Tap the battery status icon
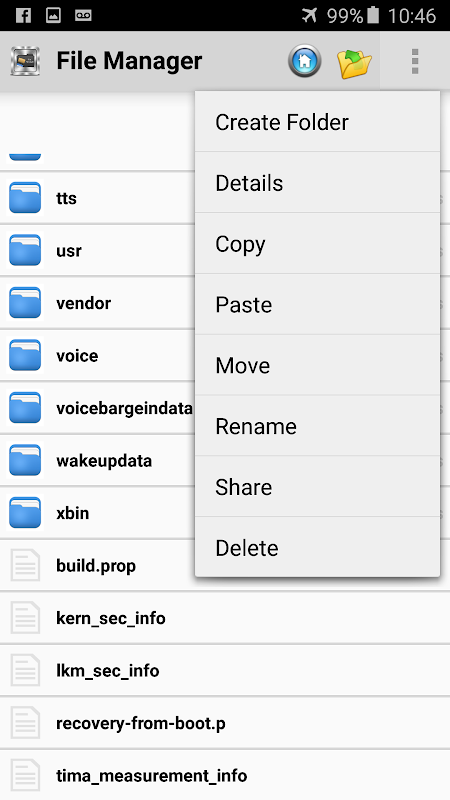This screenshot has height=800, width=450. [x=373, y=15]
